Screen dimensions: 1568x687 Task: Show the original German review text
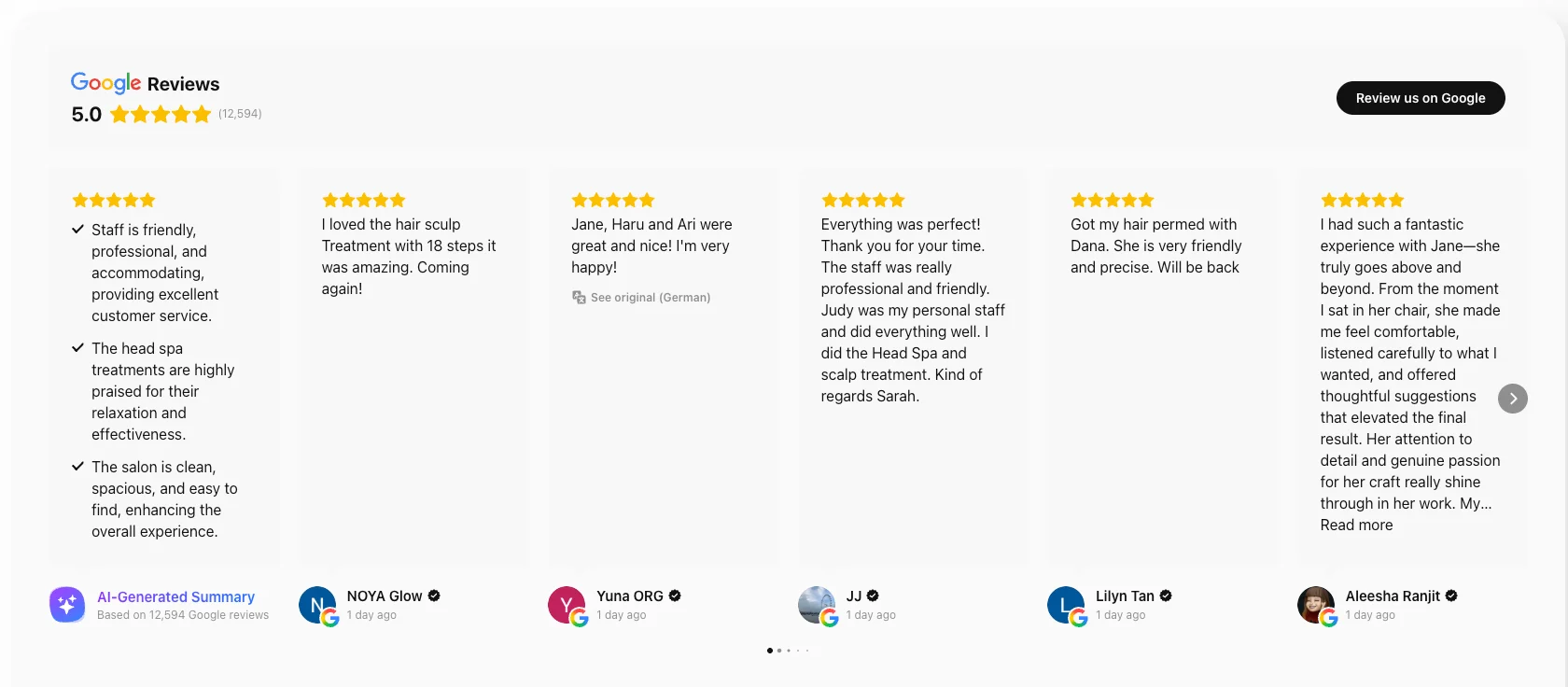(650, 298)
